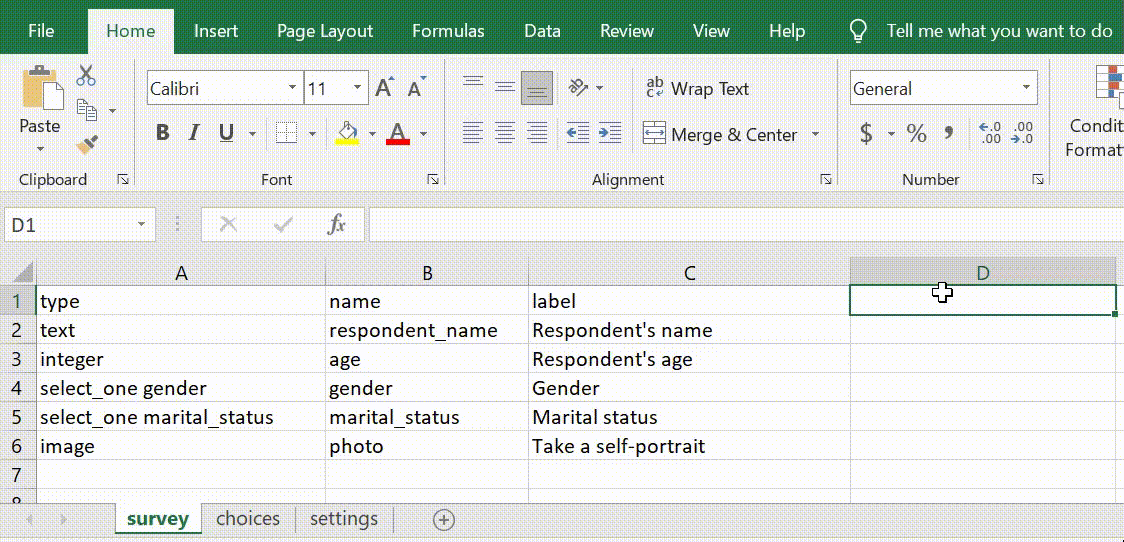
Task: Increase font size with large A
Action: coord(385,88)
